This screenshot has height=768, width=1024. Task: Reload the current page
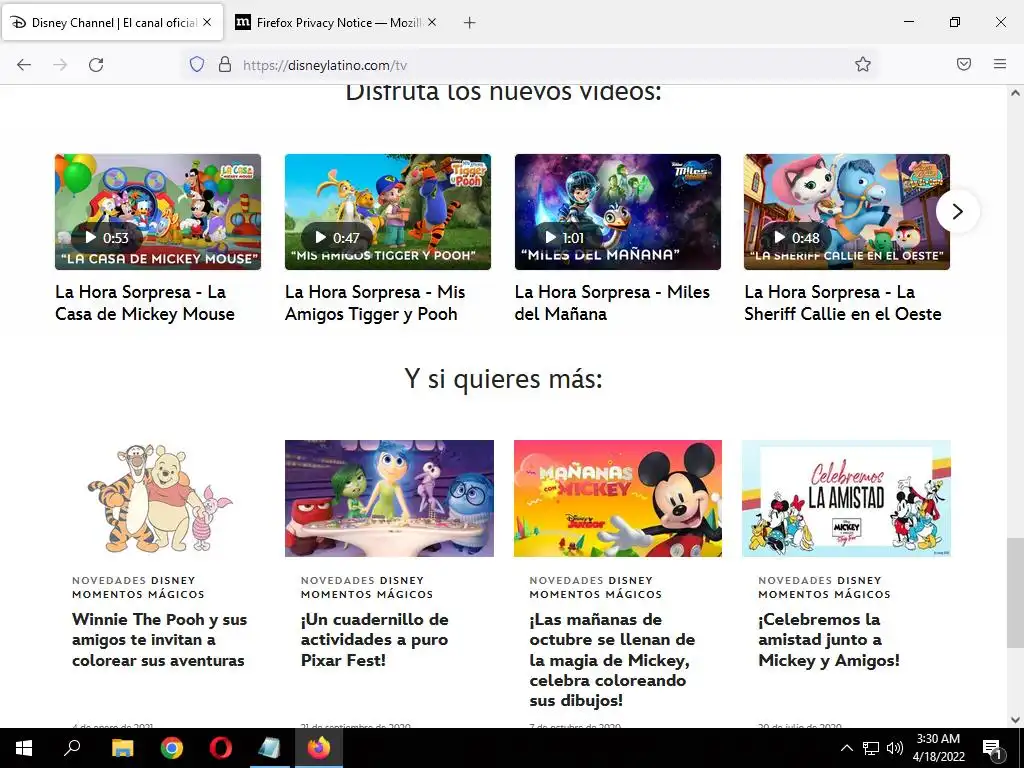(x=96, y=65)
